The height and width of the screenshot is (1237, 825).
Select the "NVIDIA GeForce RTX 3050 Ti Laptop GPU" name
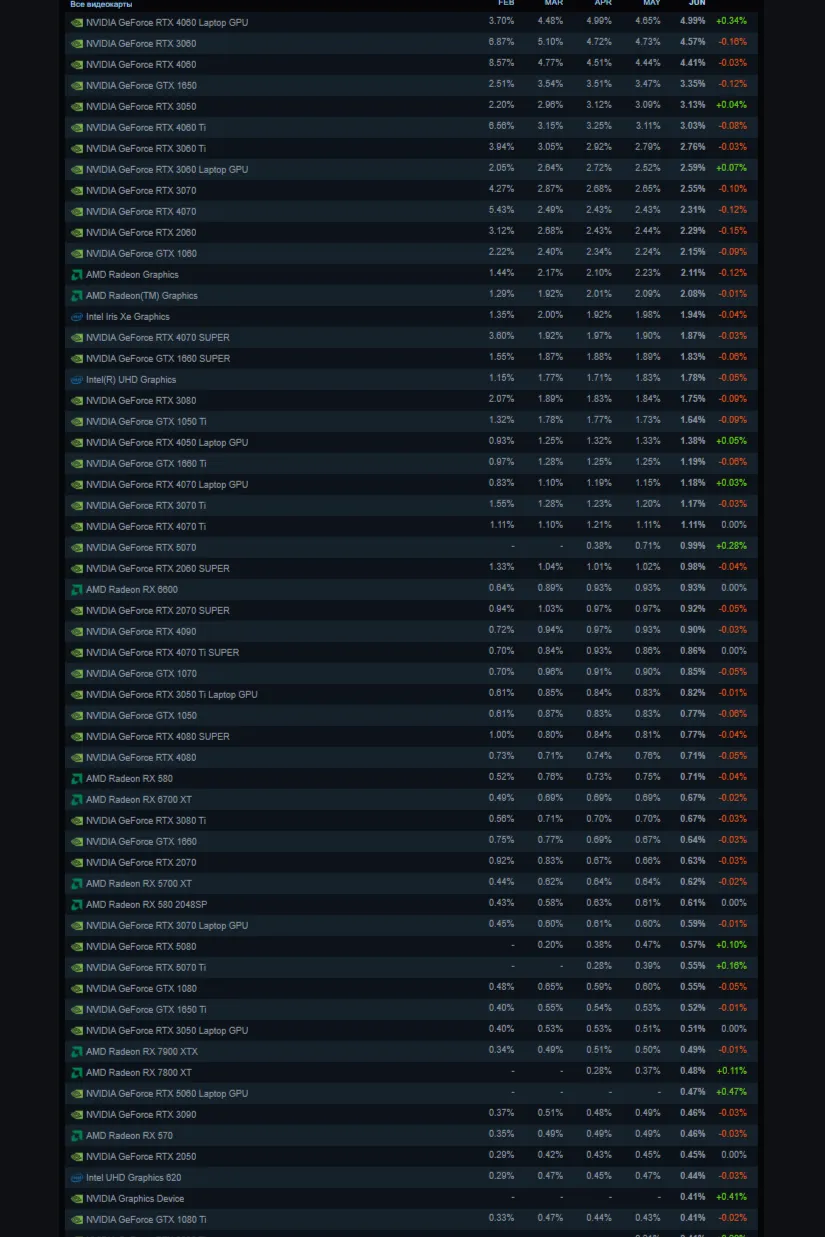tap(172, 694)
